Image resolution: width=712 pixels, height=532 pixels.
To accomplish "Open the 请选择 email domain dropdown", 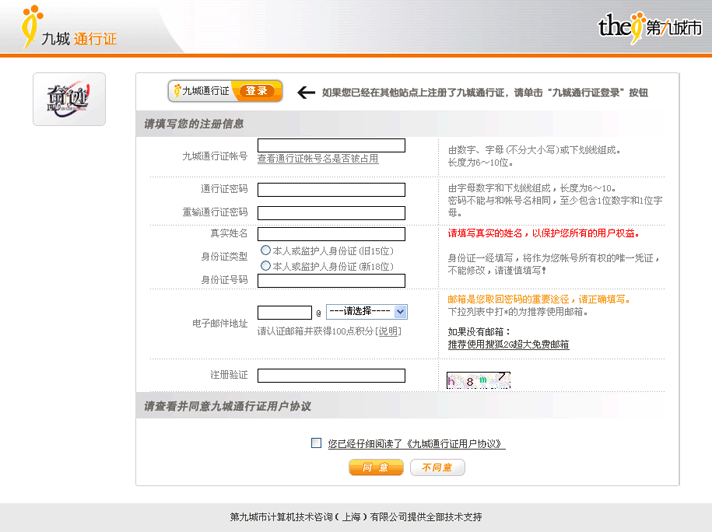I will (x=367, y=311).
